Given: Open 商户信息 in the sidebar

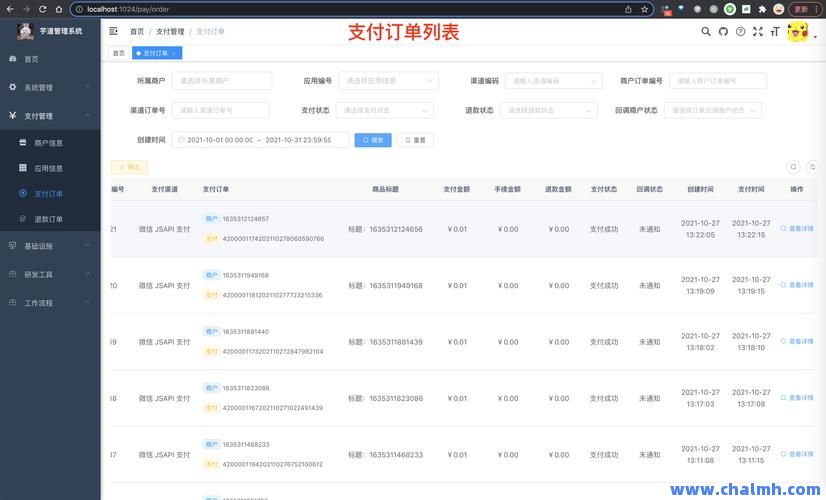Looking at the screenshot, I should (x=50, y=143).
